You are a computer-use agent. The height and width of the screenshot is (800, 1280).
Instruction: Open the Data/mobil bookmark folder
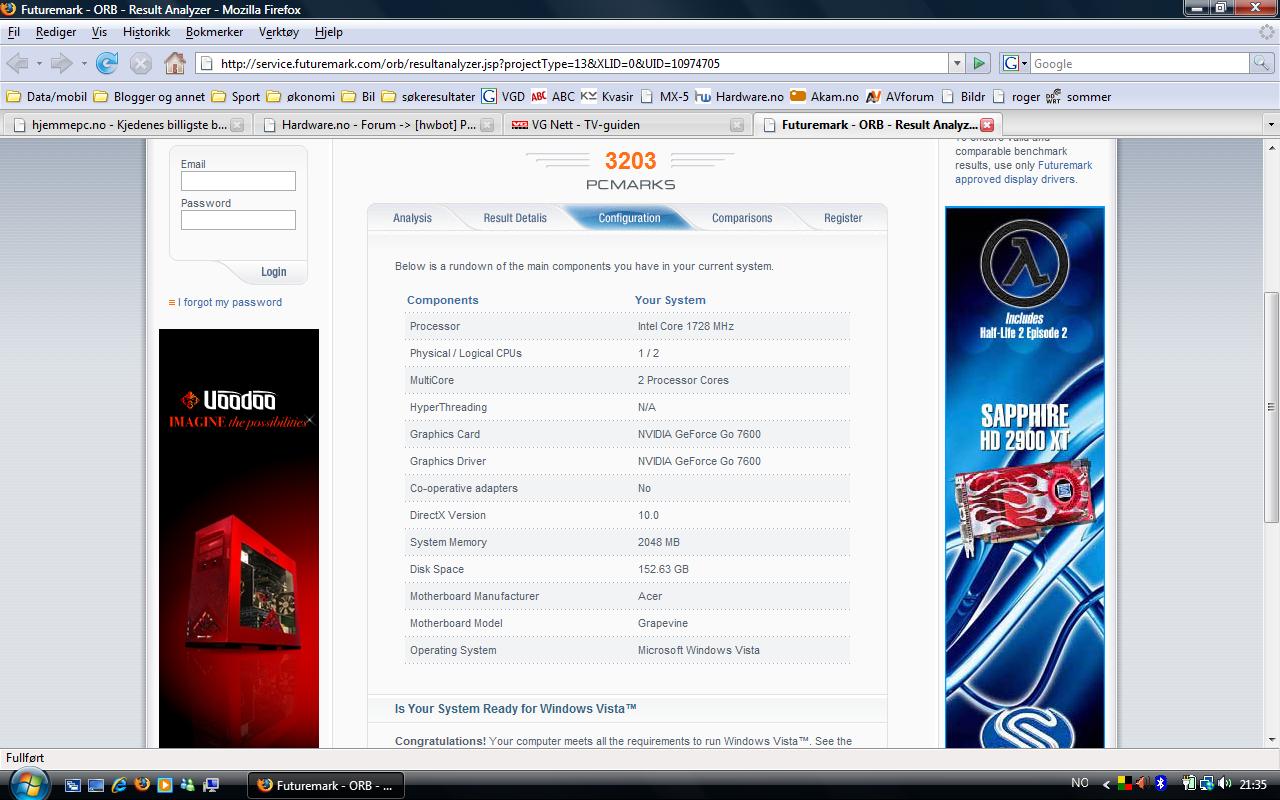46,97
